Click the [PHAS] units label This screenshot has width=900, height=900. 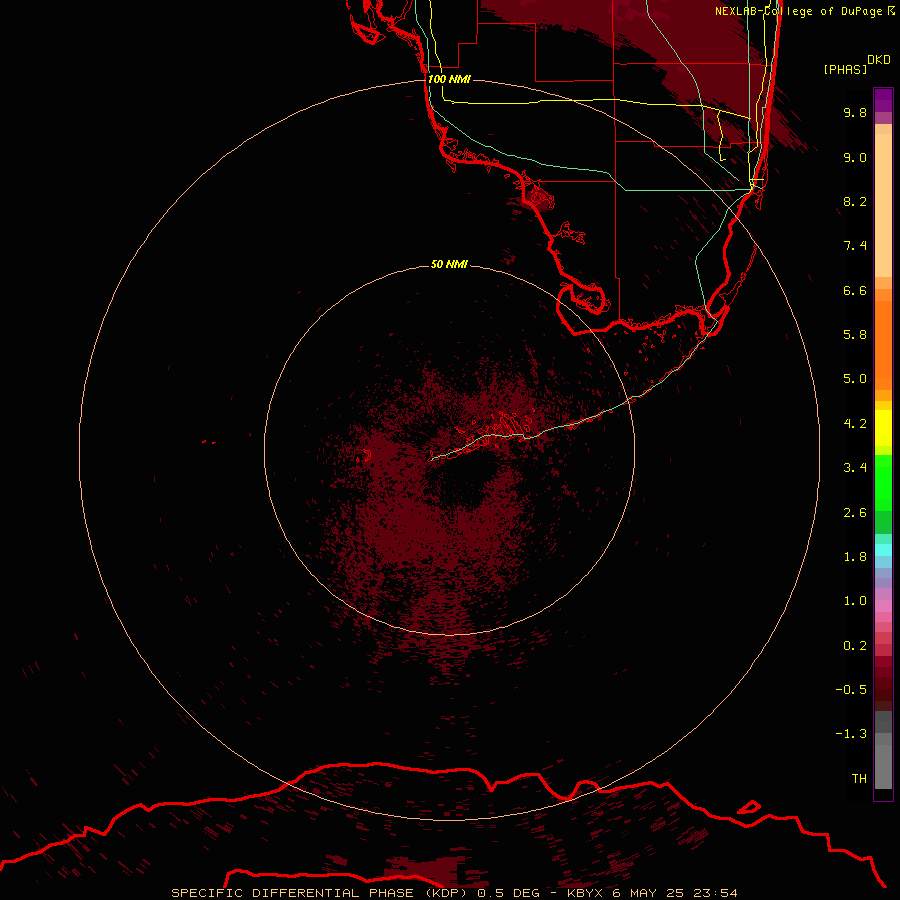845,69
